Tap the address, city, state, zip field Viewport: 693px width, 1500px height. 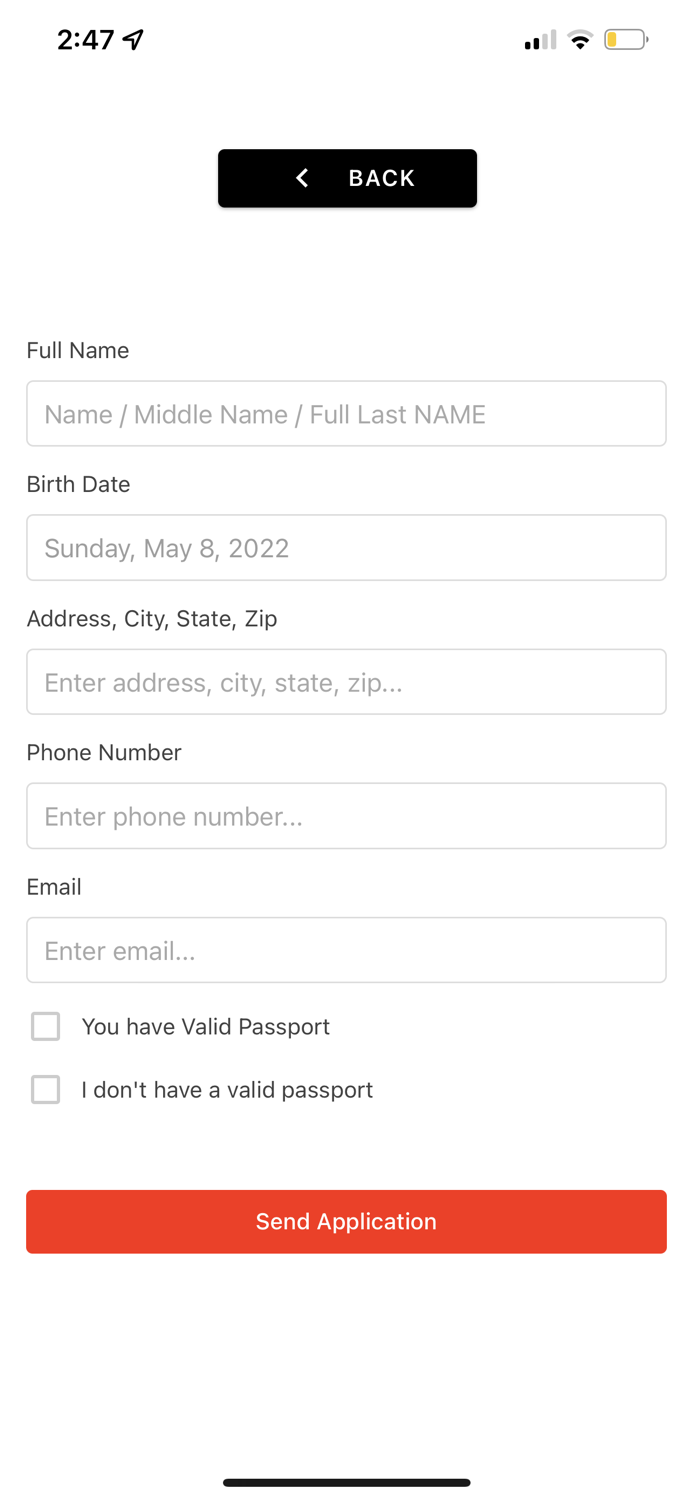[x=346, y=681]
